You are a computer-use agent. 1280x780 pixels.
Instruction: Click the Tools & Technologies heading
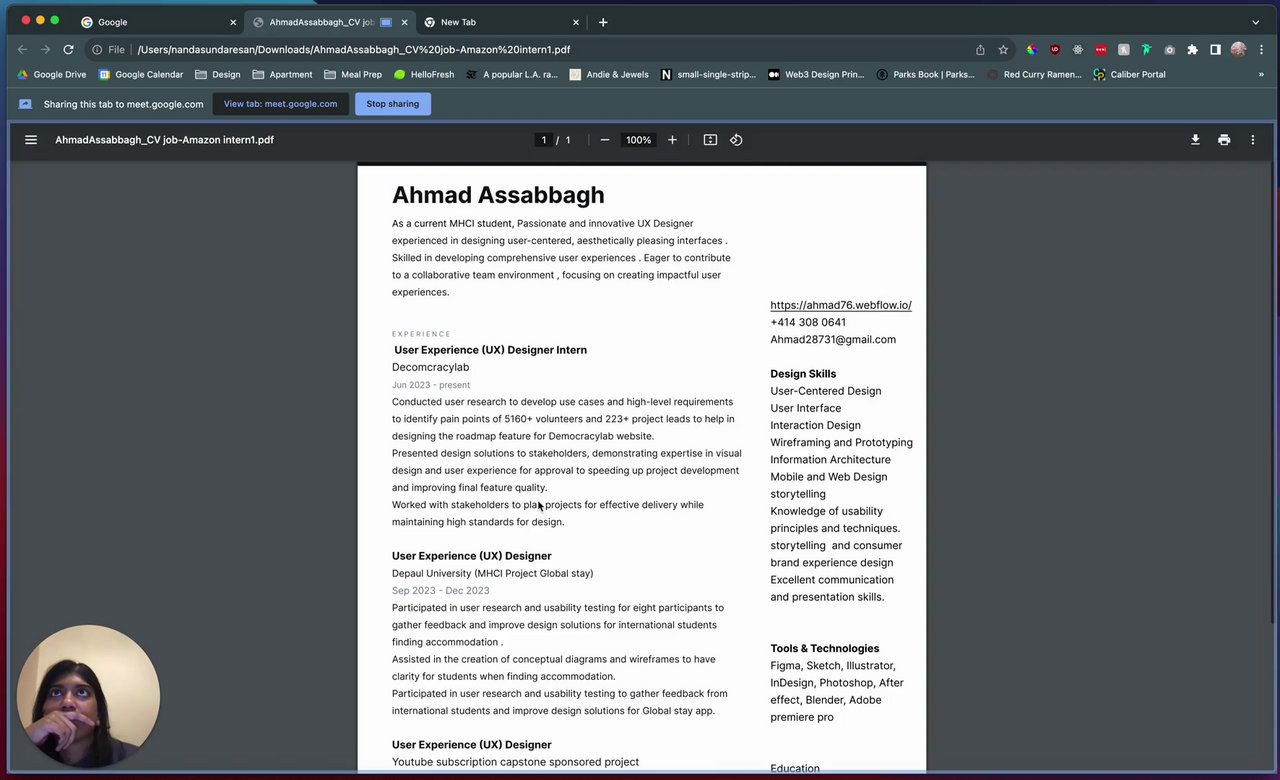825,648
